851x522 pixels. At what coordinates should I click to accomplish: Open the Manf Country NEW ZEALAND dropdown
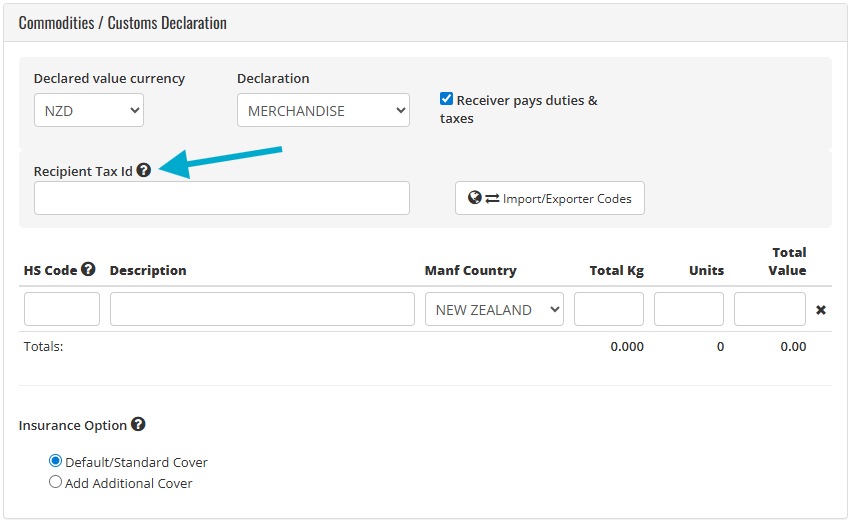click(494, 310)
